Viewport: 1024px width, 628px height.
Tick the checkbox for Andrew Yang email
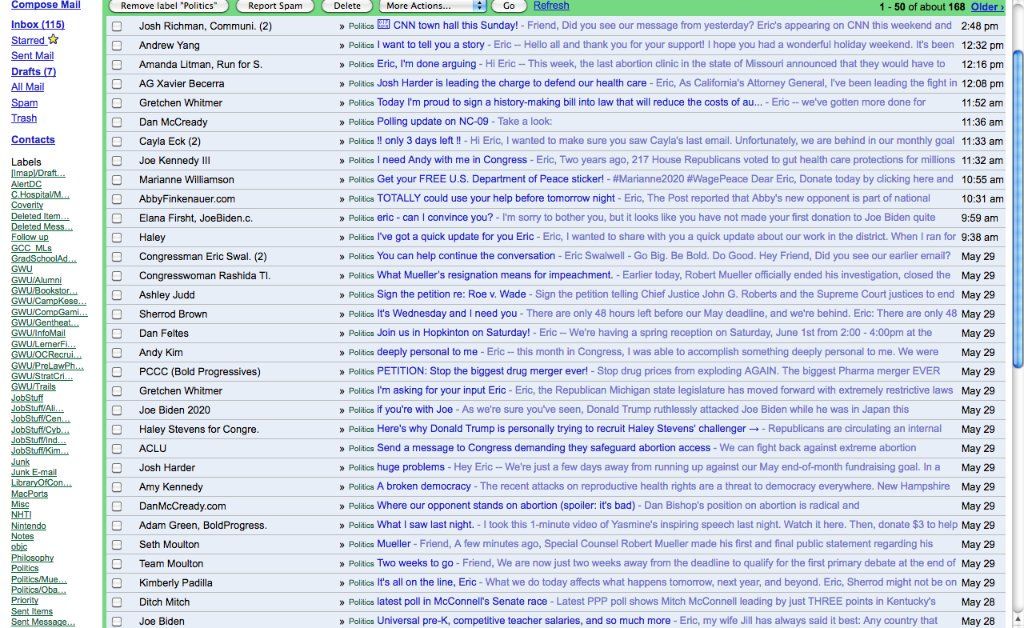point(117,46)
